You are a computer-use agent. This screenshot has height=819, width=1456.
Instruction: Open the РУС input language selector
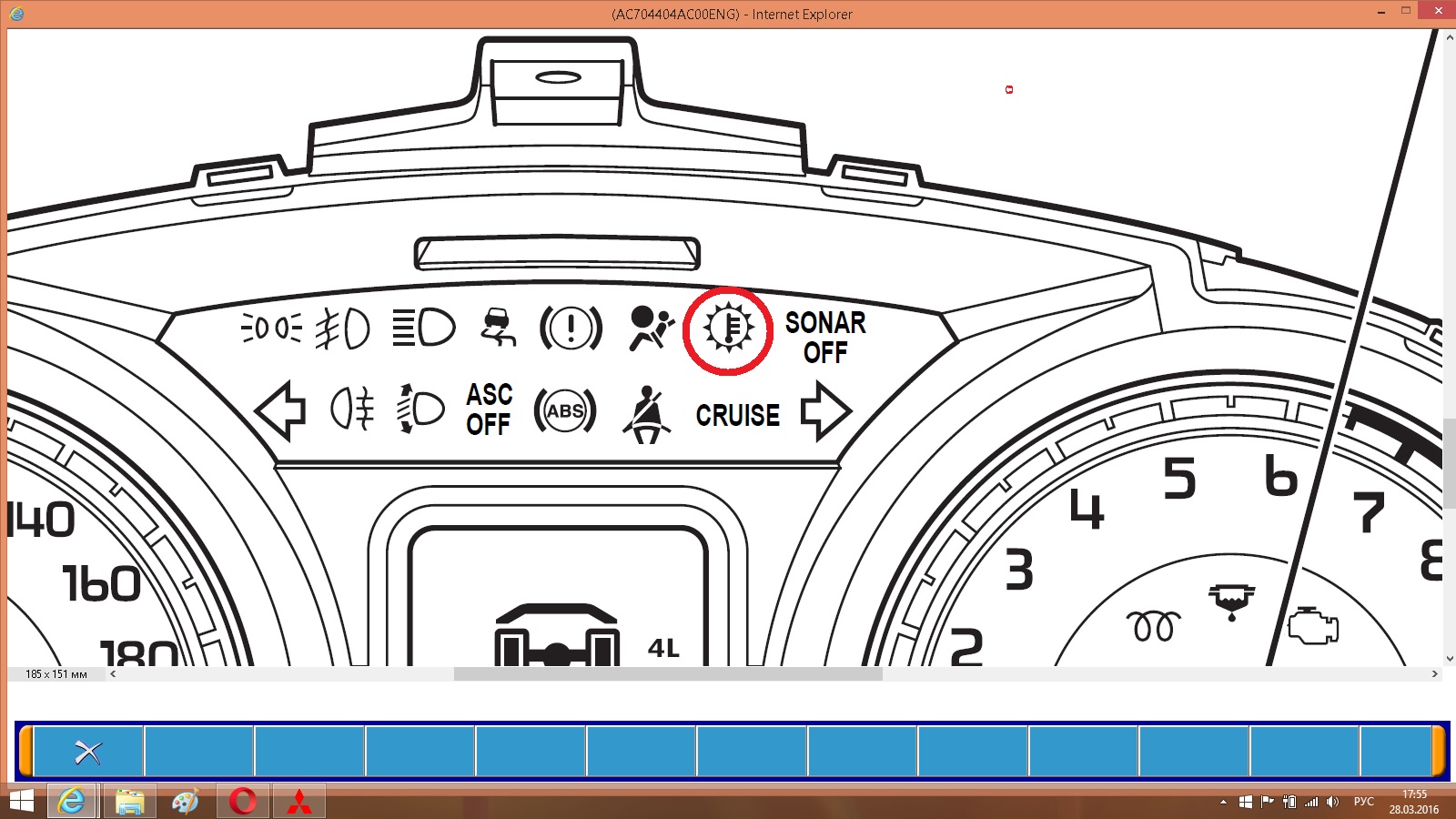click(x=1363, y=802)
